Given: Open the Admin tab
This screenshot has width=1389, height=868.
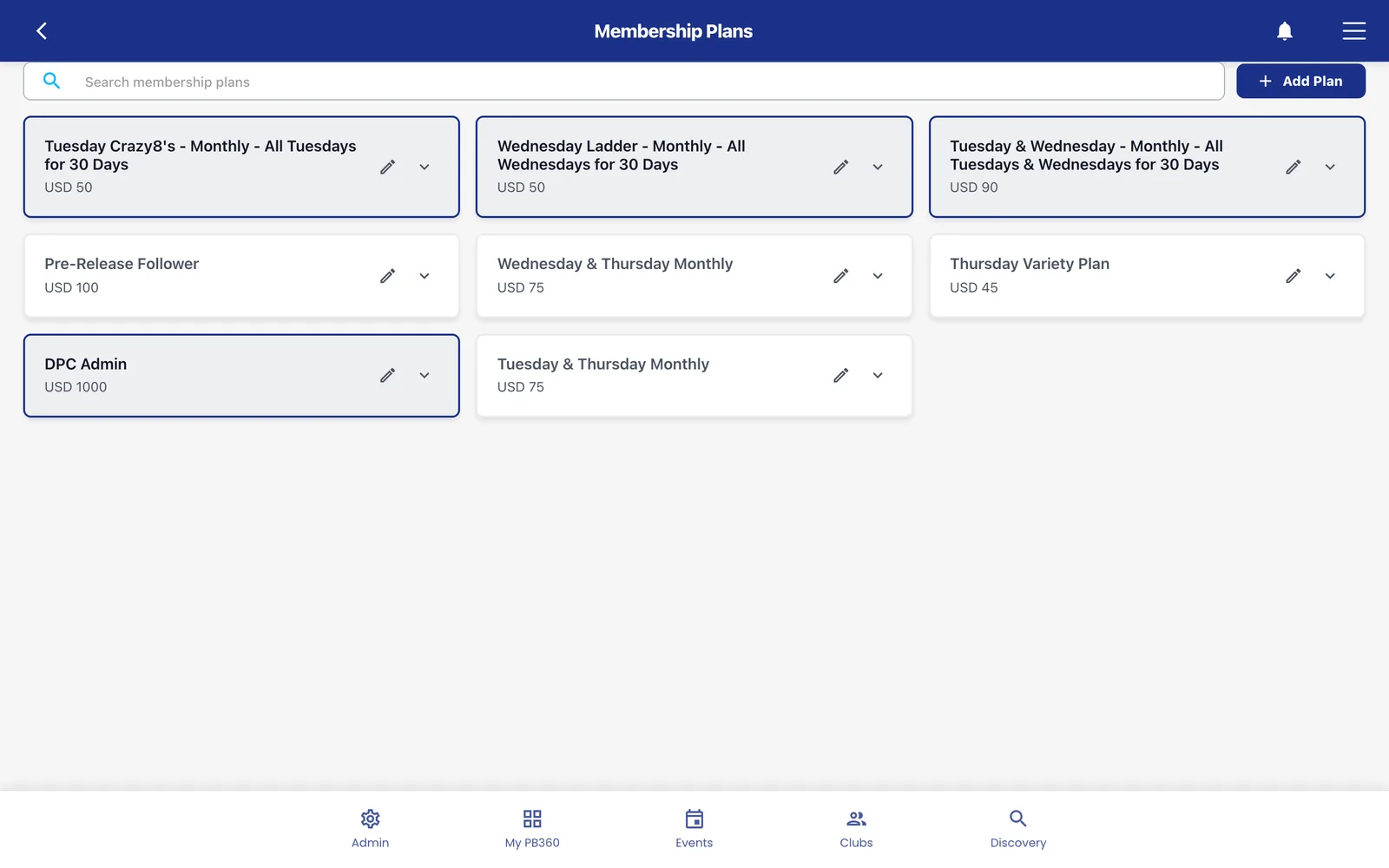Looking at the screenshot, I should 371,829.
